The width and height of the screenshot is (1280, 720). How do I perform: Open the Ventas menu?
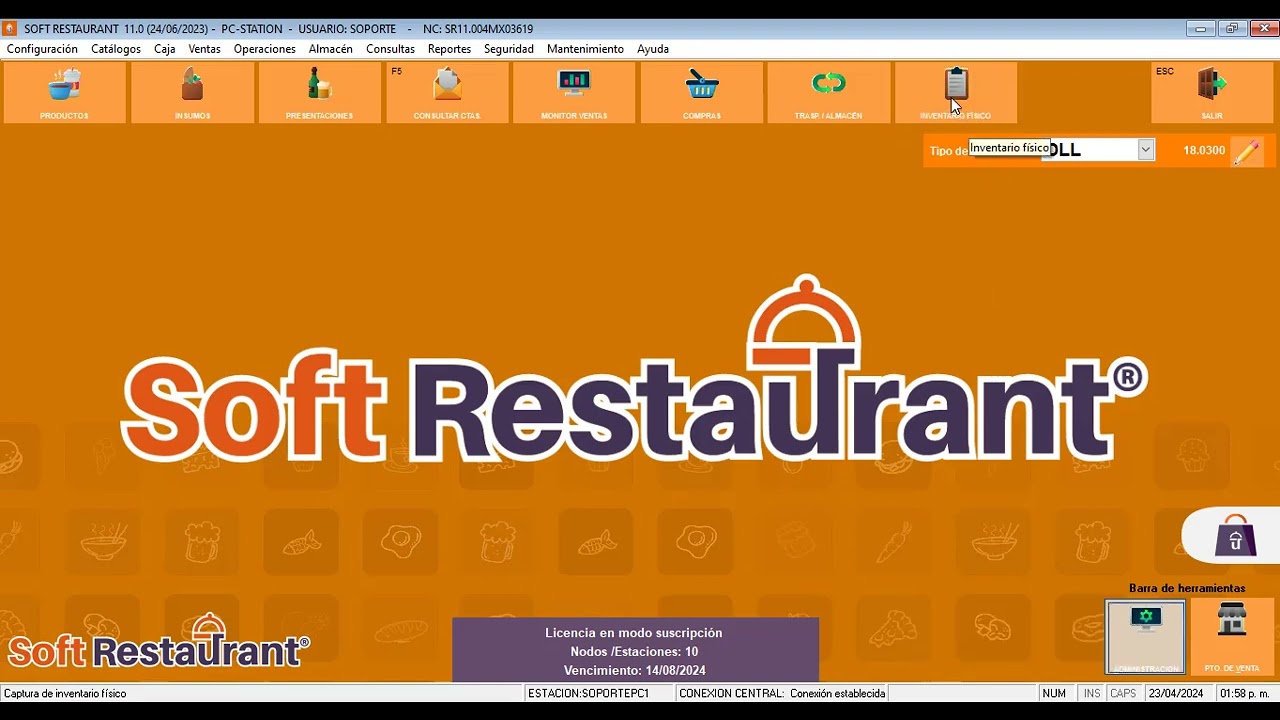pos(205,49)
